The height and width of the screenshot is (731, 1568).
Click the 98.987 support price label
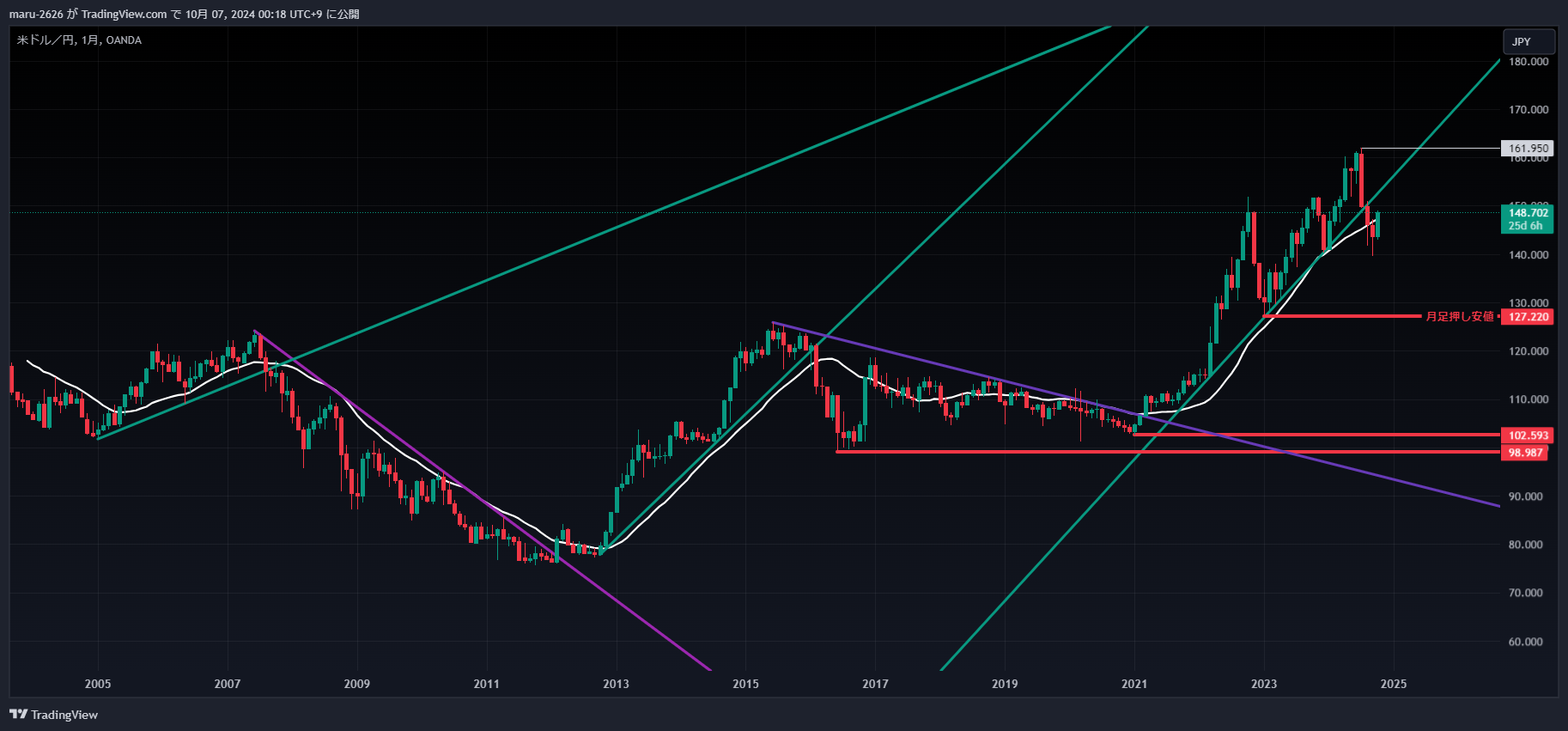tap(1524, 453)
